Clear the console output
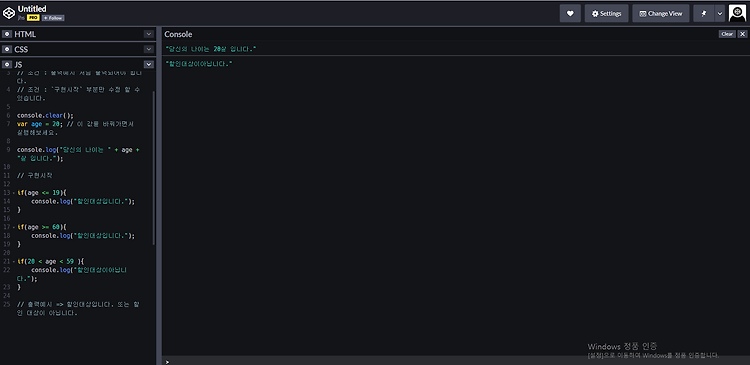 [727, 34]
